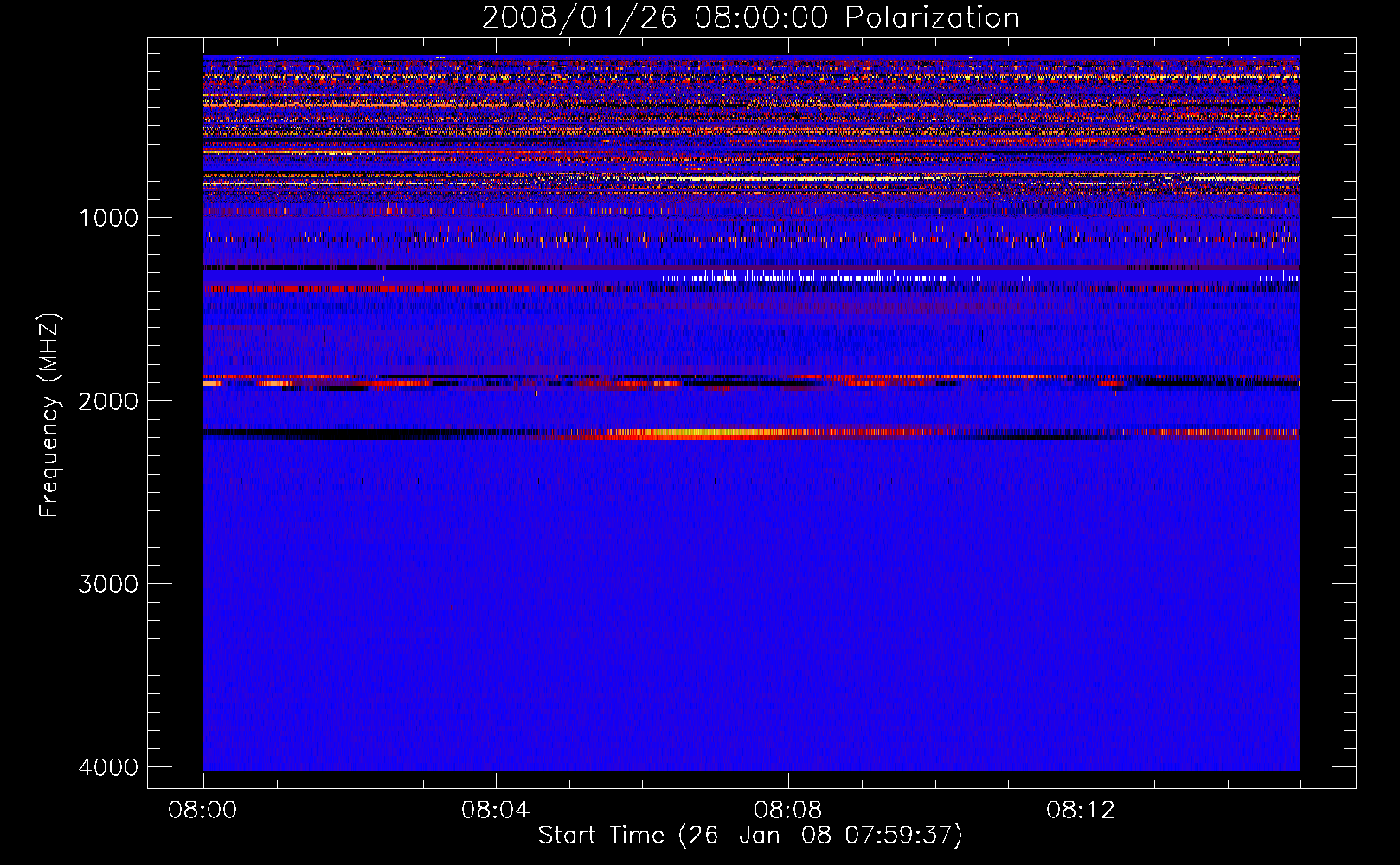1400x865 pixels.
Task: Select the 2000 frequency tick label
Action: [109, 400]
